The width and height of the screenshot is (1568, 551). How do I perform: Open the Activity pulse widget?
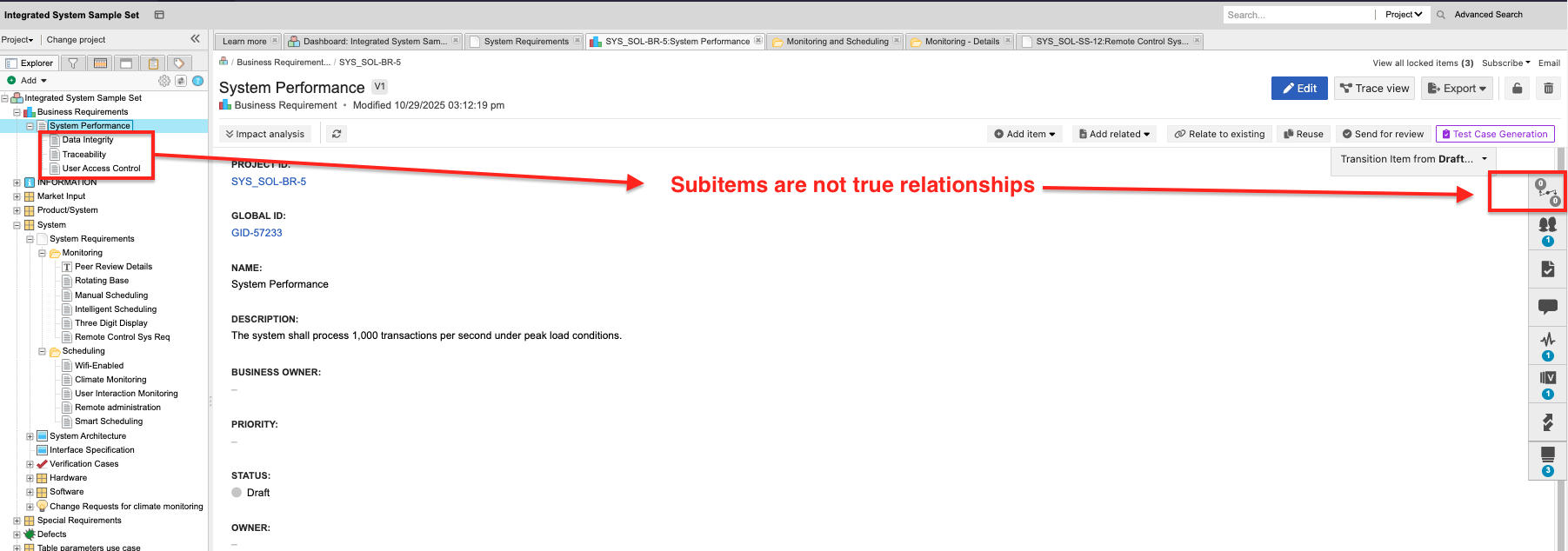(1547, 345)
